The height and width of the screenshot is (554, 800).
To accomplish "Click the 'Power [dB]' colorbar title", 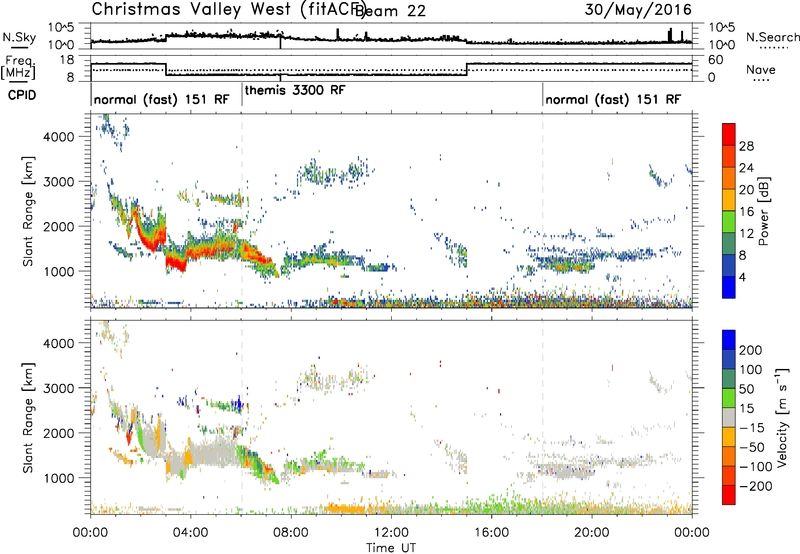I will [763, 211].
